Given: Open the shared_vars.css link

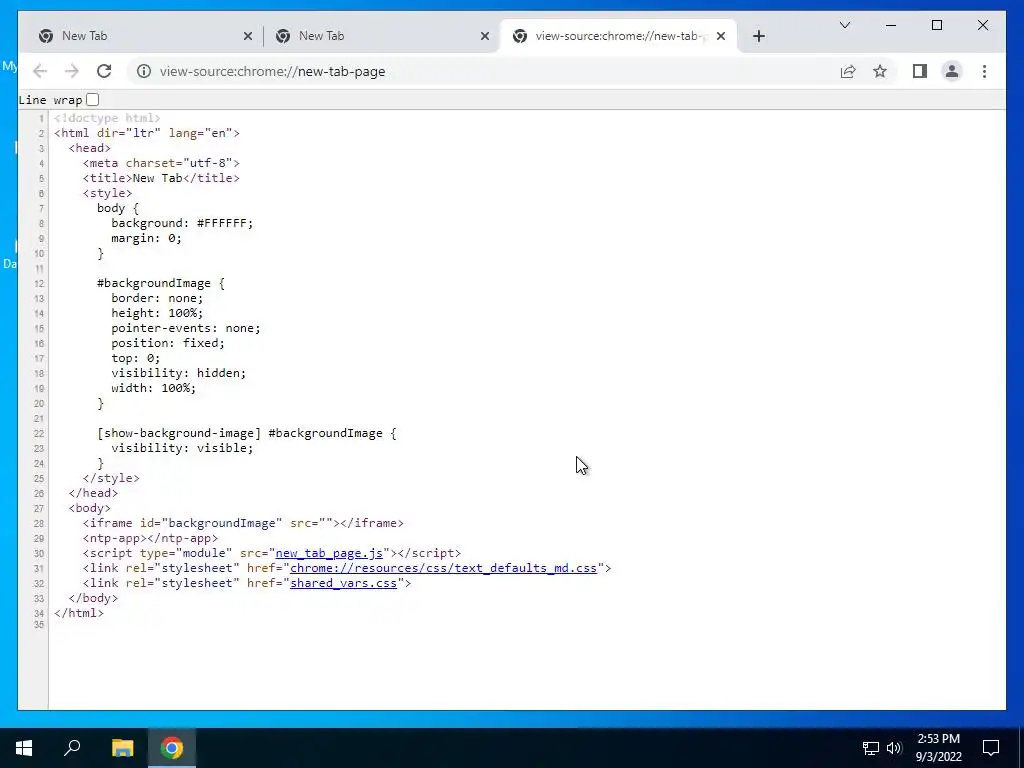Looking at the screenshot, I should (x=344, y=583).
